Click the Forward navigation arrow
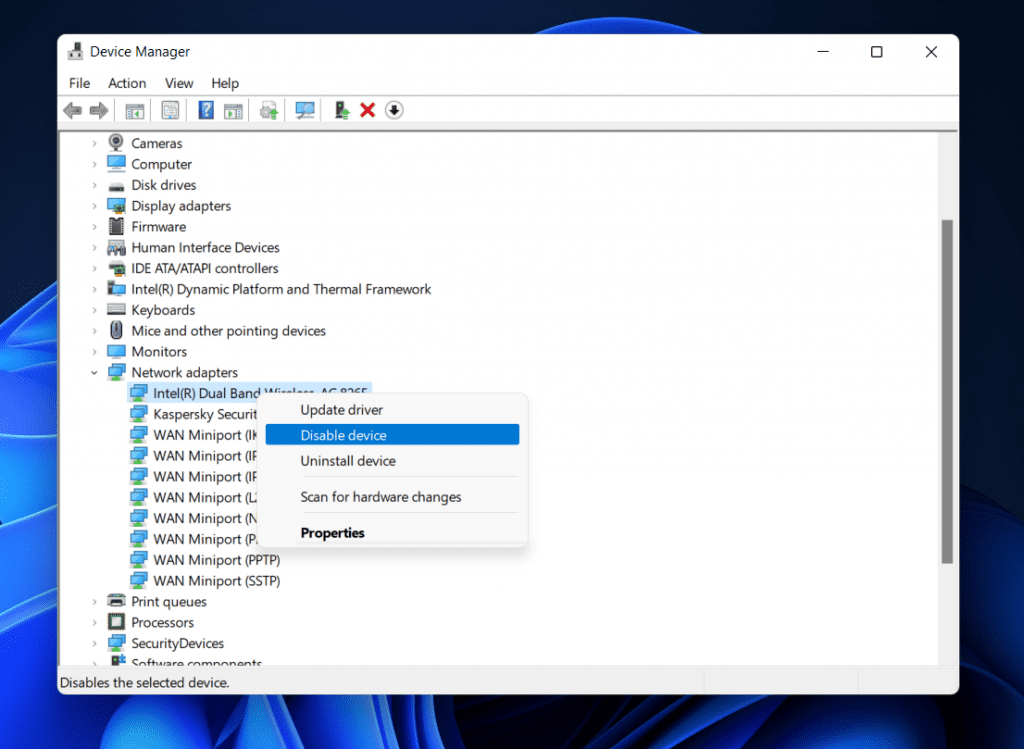 coord(98,110)
